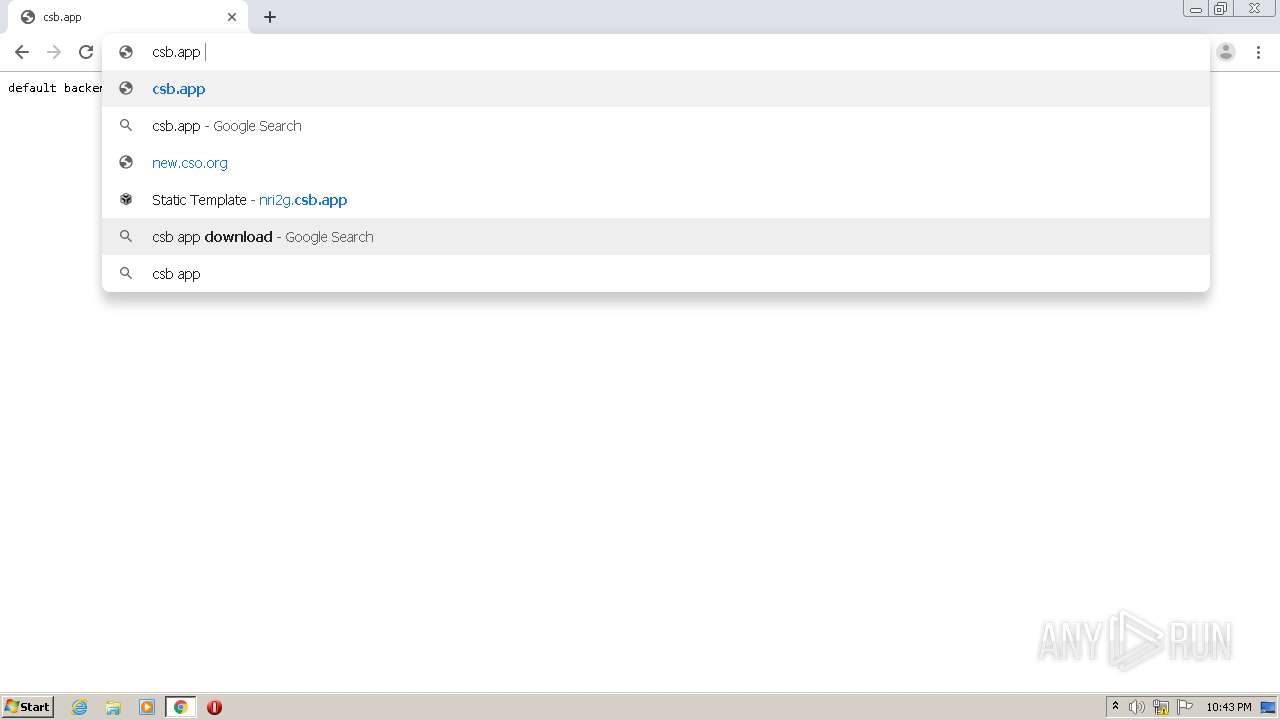Screen dimensions: 1280x720
Task: Open the Action Center flag icon
Action: click(1185, 707)
